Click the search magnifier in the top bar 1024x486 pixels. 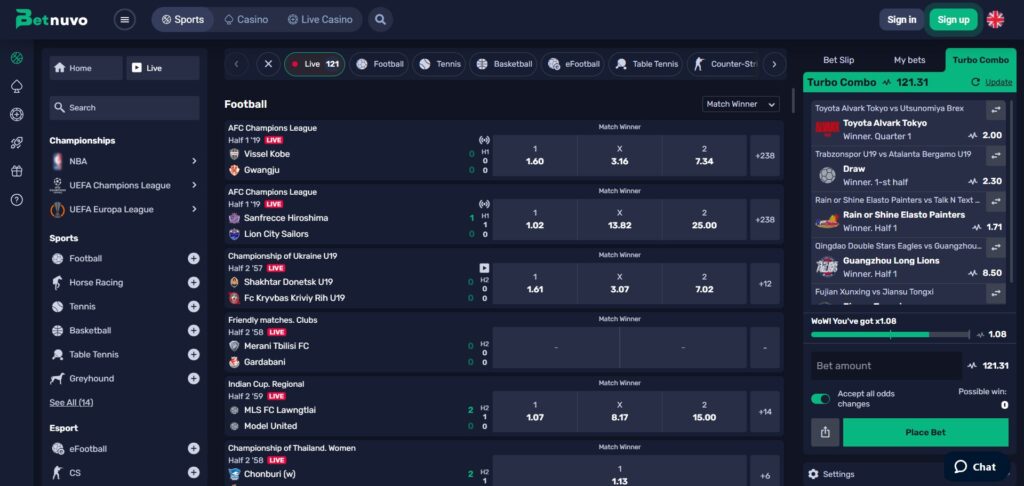380,19
